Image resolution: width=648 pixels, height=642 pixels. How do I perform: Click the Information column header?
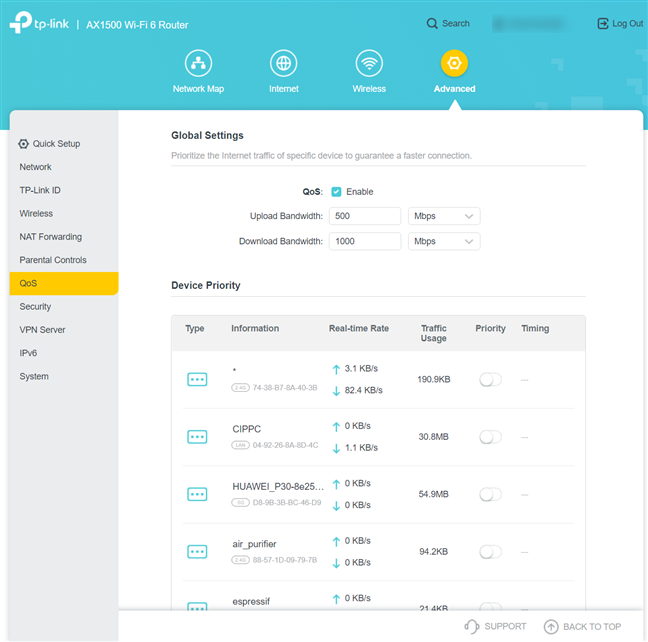[255, 328]
